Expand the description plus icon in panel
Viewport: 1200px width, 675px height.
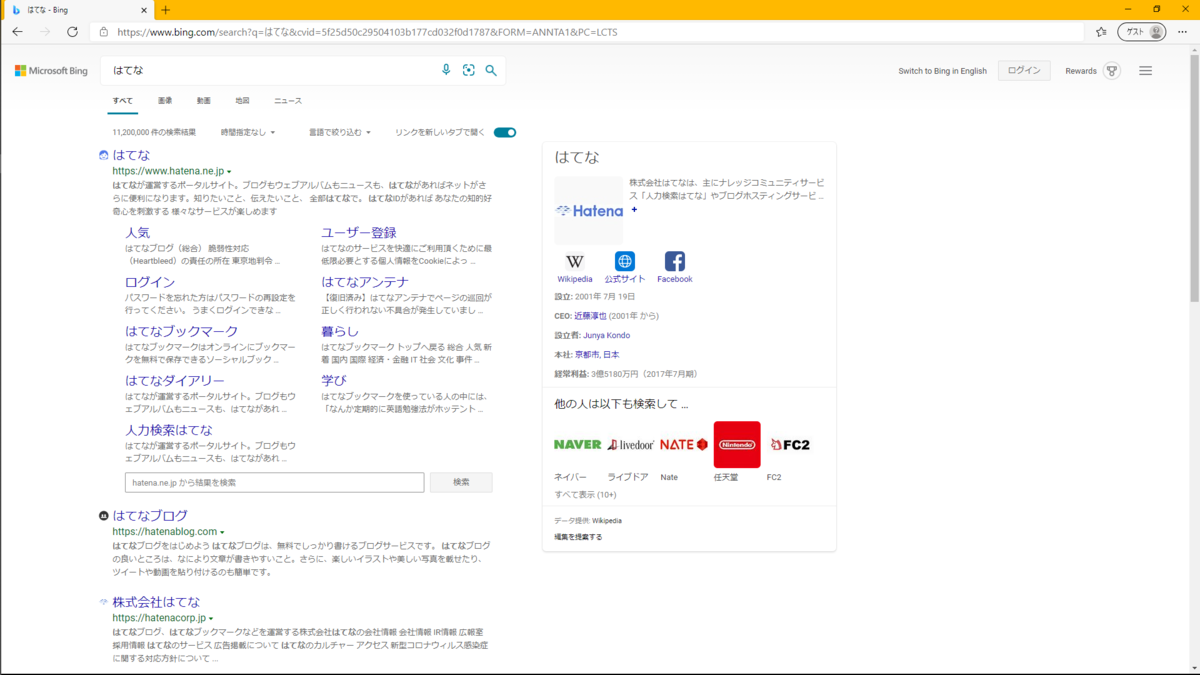coord(634,210)
